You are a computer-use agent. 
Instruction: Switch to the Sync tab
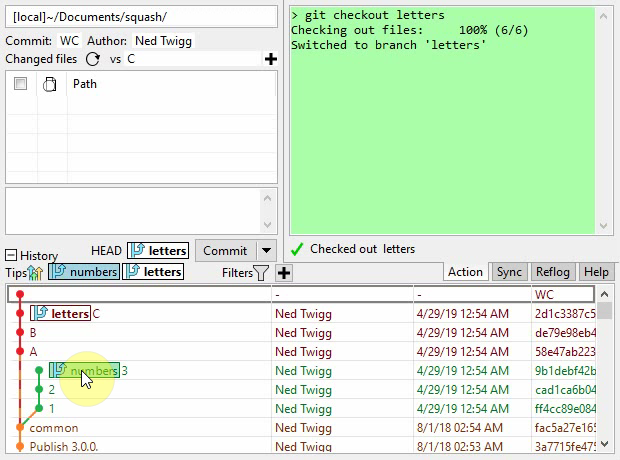coord(509,272)
